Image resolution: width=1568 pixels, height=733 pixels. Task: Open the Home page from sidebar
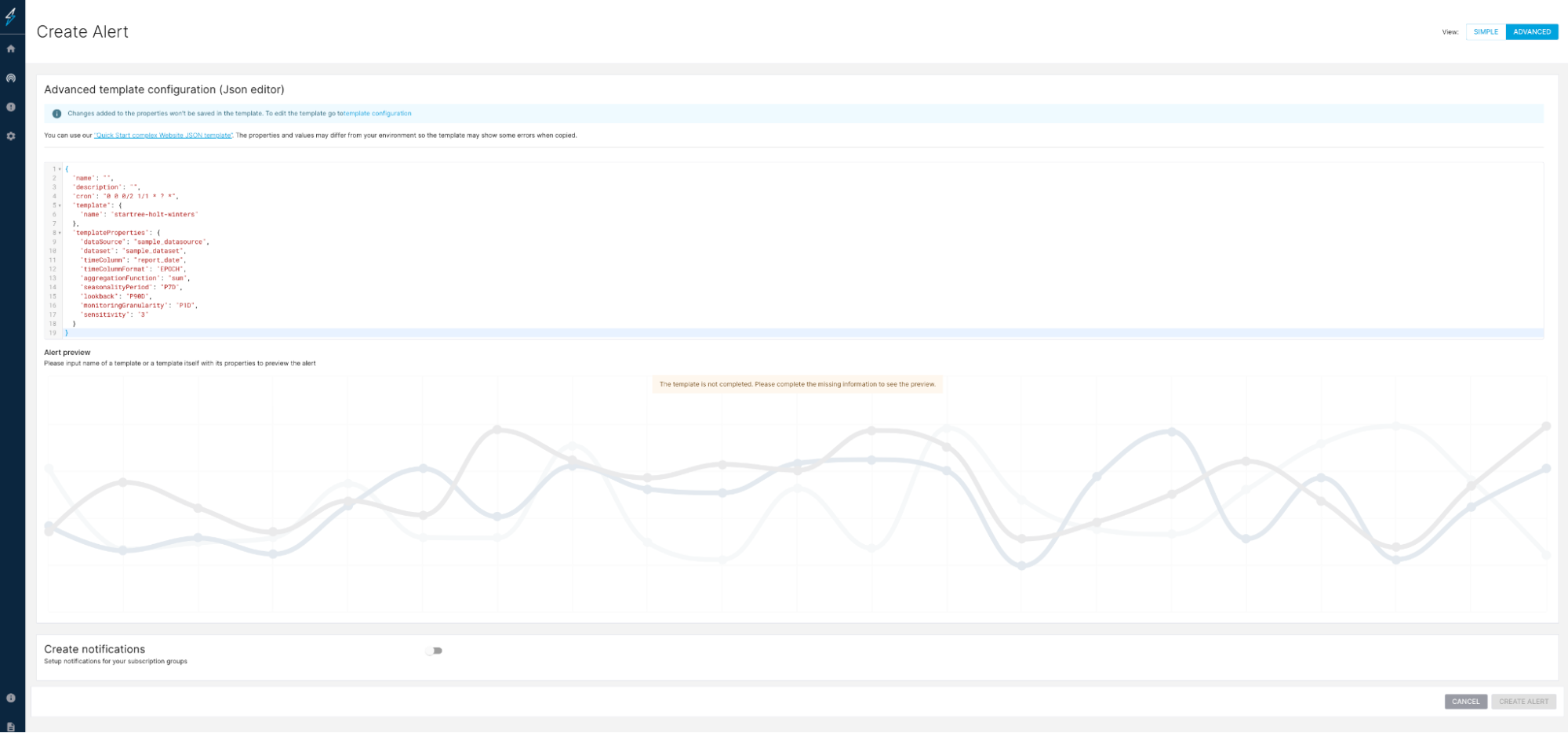tap(11, 49)
